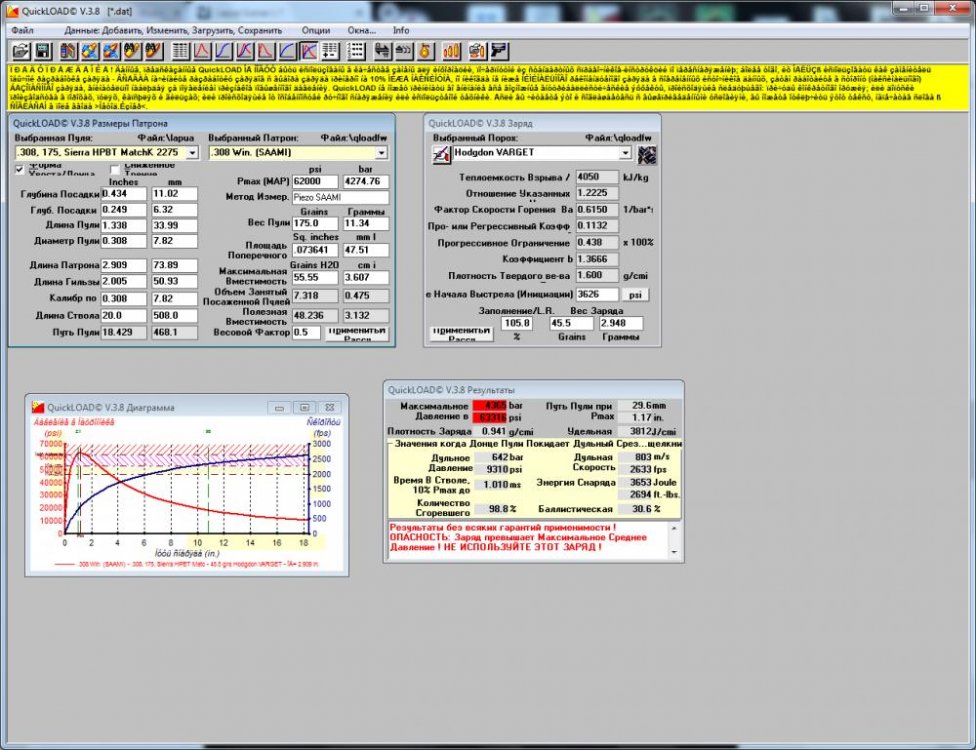Click the table grid toolbar icon
Image resolution: width=976 pixels, height=750 pixels.
click(181, 50)
